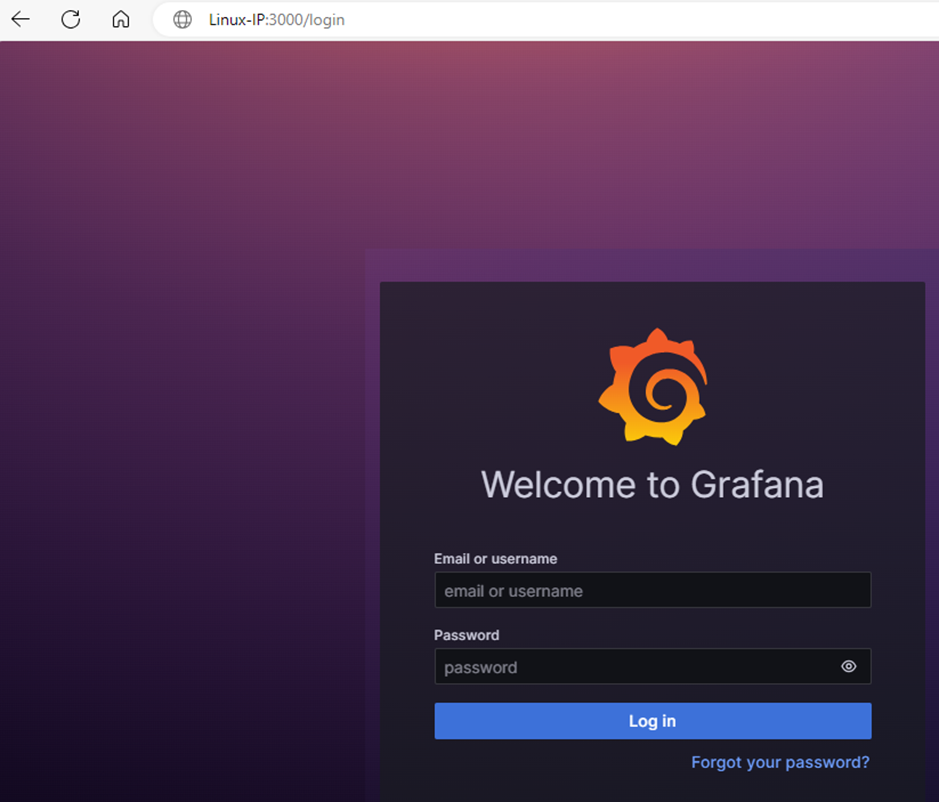Go to the browser home page

(x=121, y=19)
